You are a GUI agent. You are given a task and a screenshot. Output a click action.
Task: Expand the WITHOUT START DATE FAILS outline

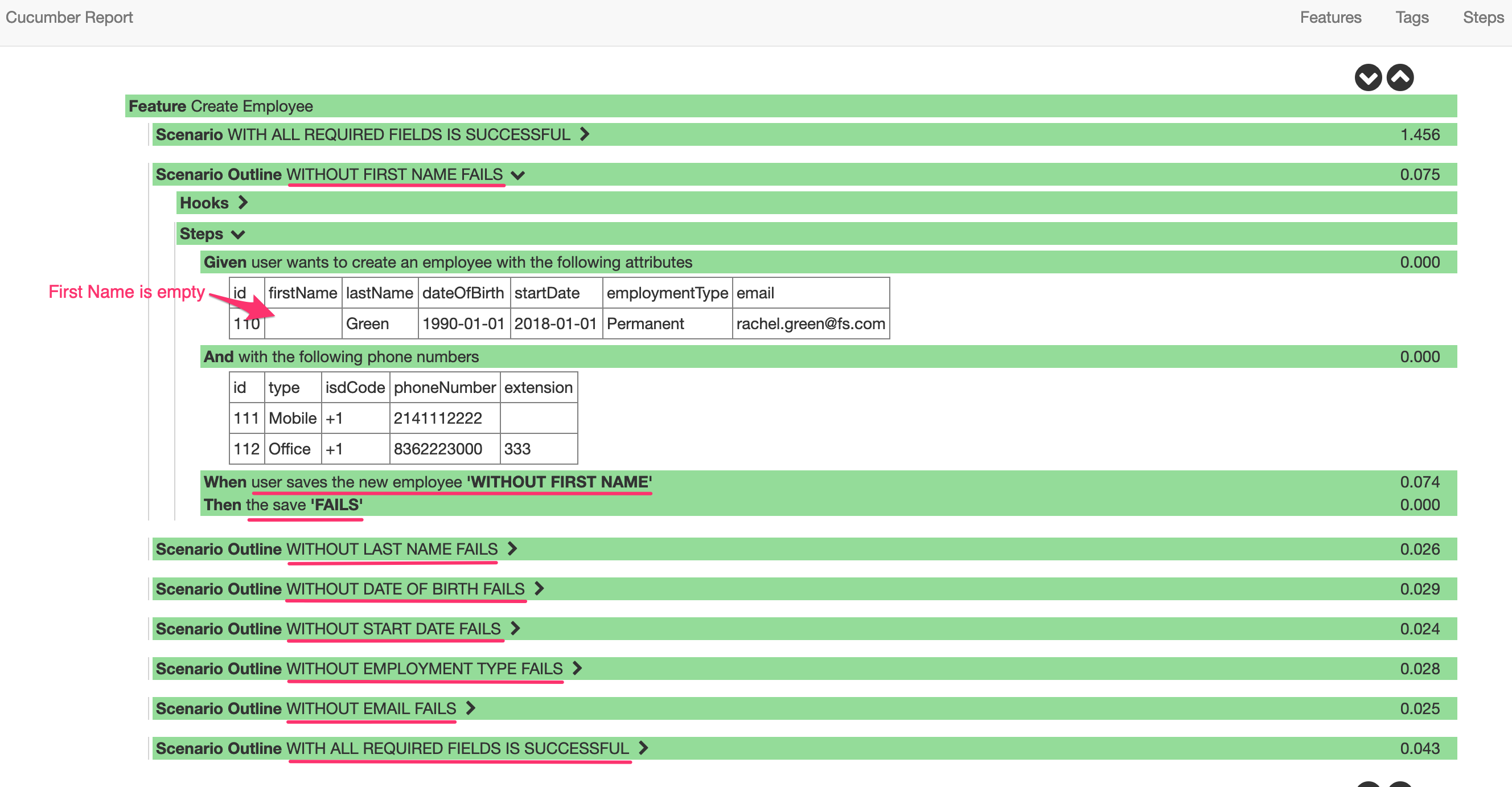coord(515,629)
